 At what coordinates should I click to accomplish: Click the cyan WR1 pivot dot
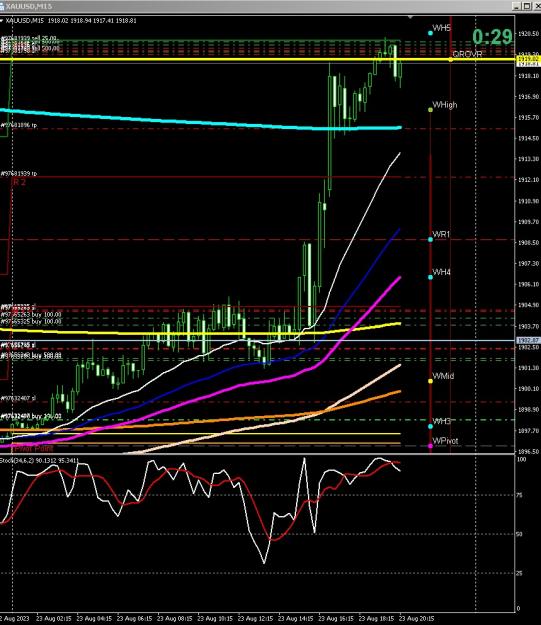click(x=430, y=240)
